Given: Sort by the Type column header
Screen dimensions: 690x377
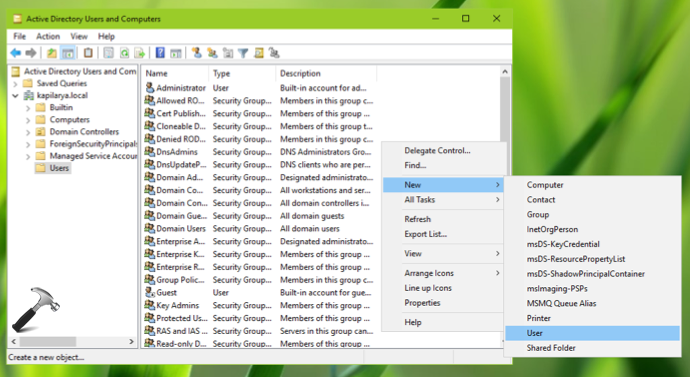Looking at the screenshot, I should coord(242,73).
